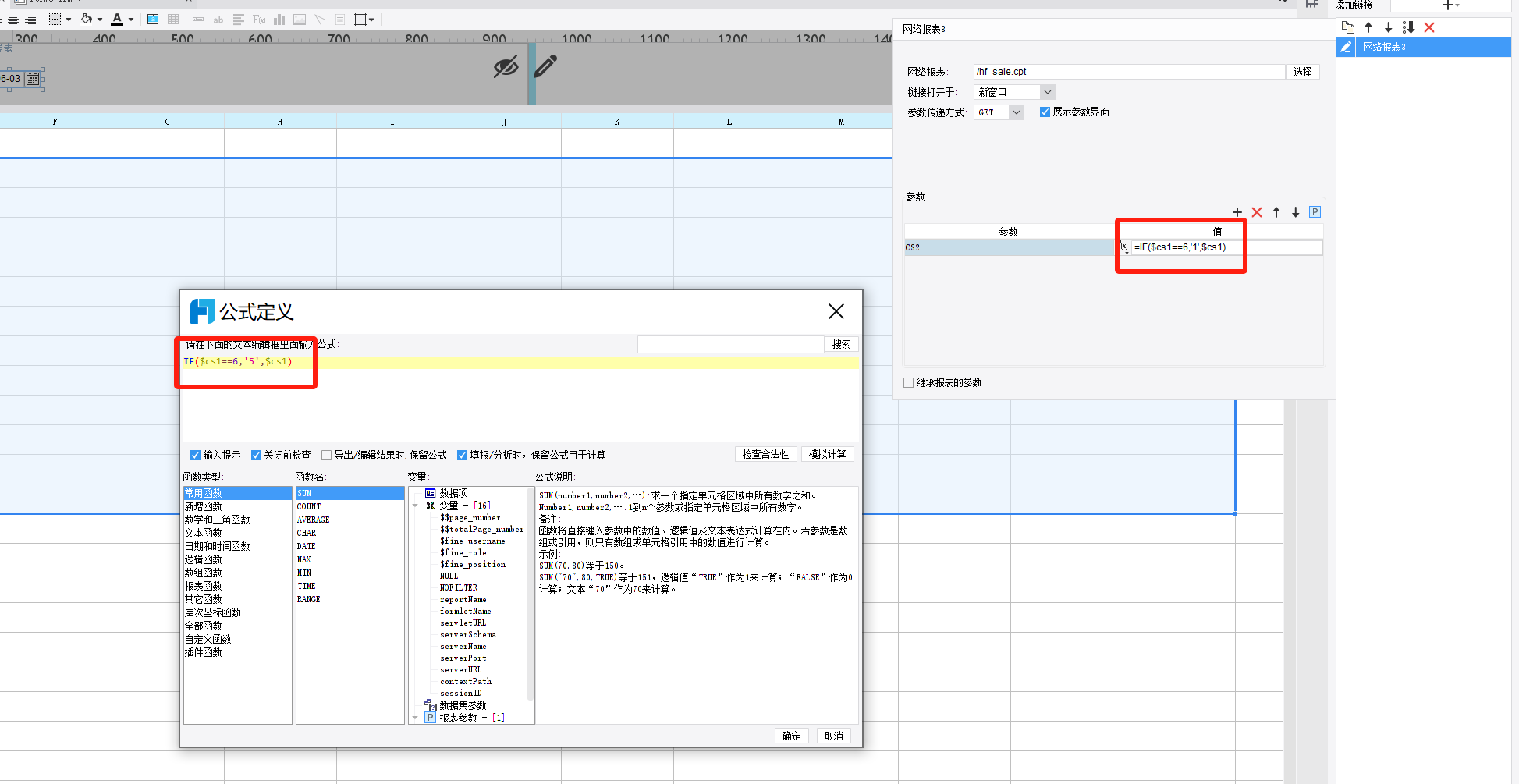
Task: Click the fill bucket background icon
Action: coord(87,19)
